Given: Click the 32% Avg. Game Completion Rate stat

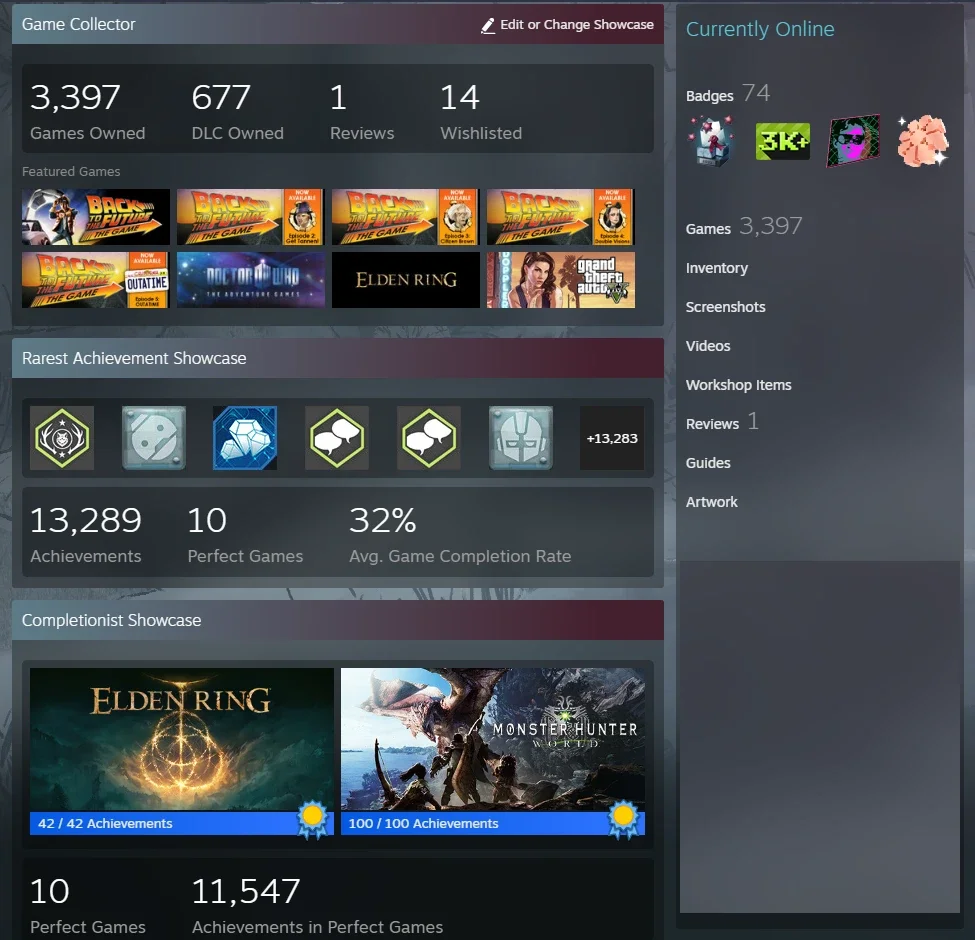Looking at the screenshot, I should [460, 534].
